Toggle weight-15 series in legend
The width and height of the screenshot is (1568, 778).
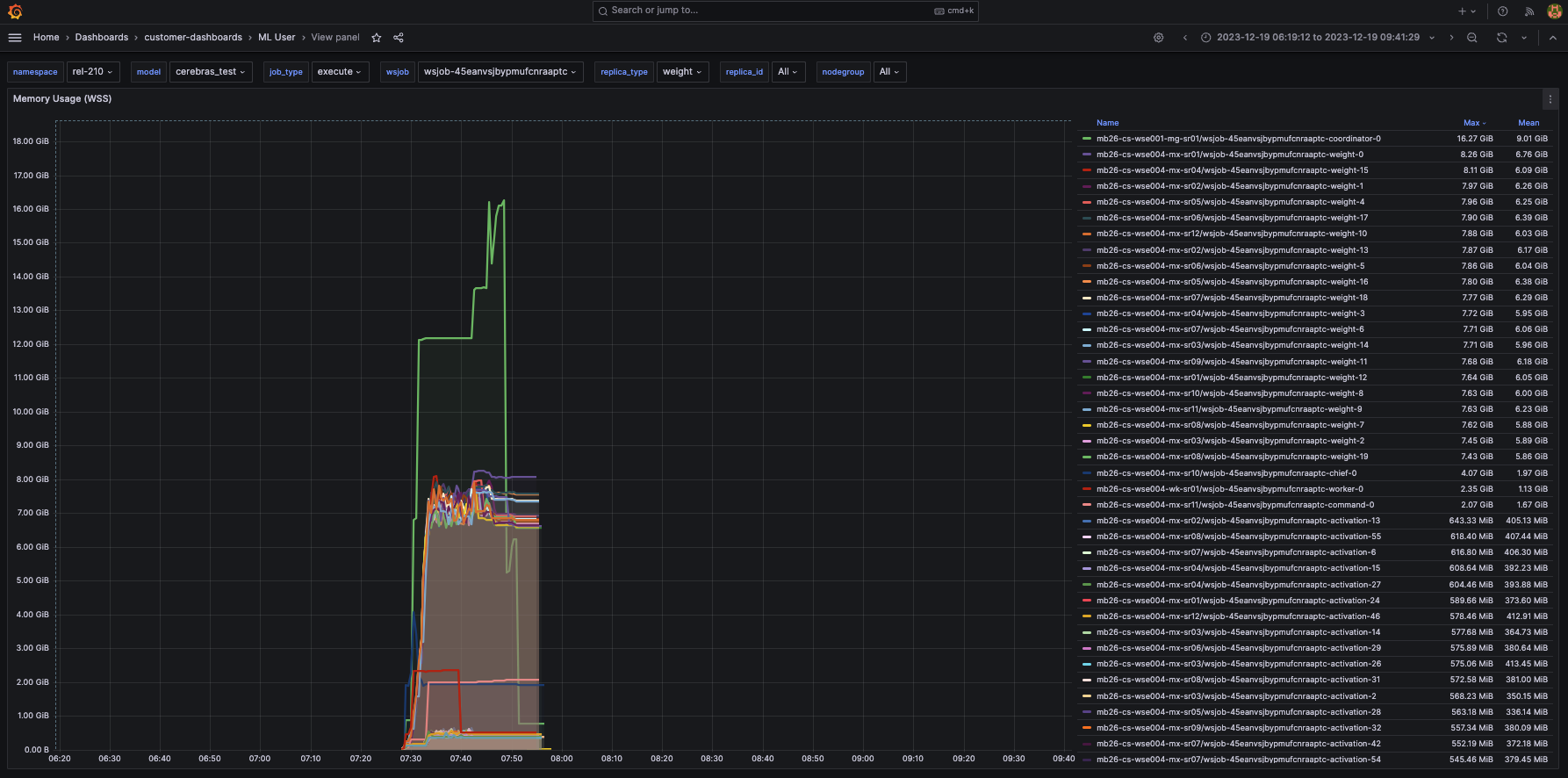click(1232, 170)
